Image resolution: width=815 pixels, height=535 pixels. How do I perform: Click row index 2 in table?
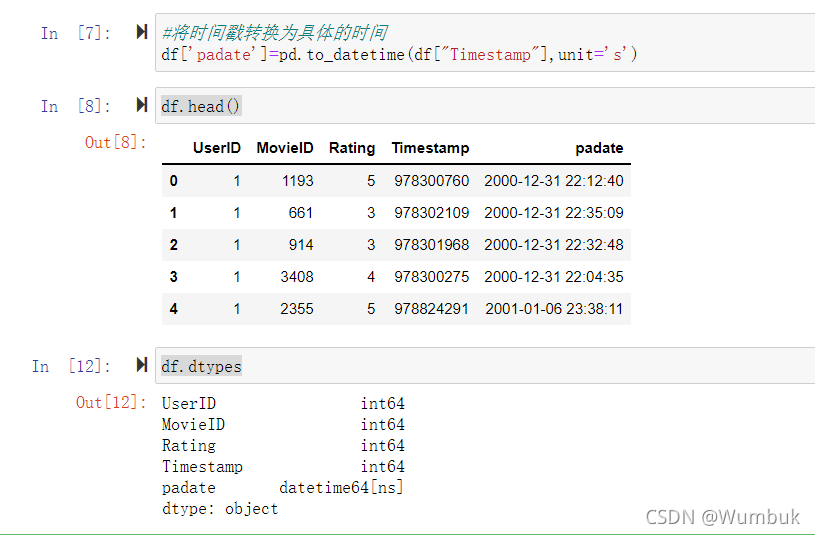[174, 245]
